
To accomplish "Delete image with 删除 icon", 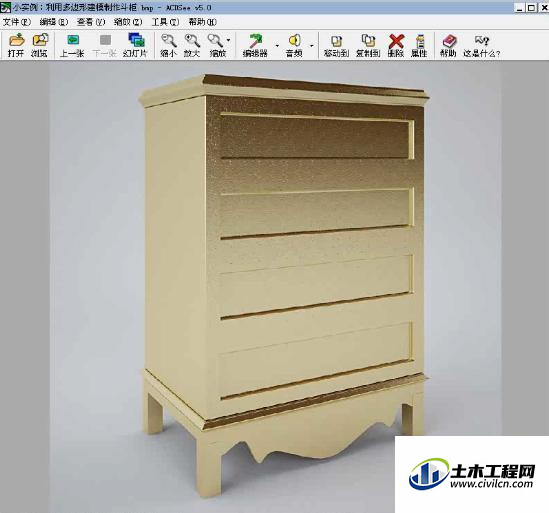I will tap(396, 45).
